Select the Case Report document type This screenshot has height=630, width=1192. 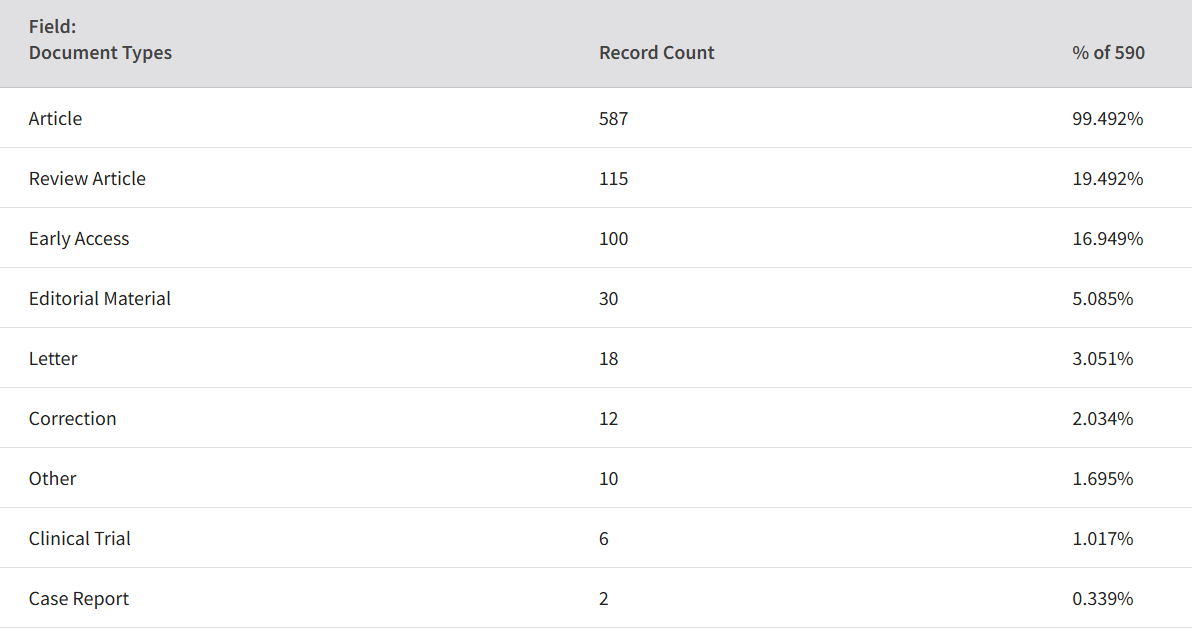click(x=79, y=599)
